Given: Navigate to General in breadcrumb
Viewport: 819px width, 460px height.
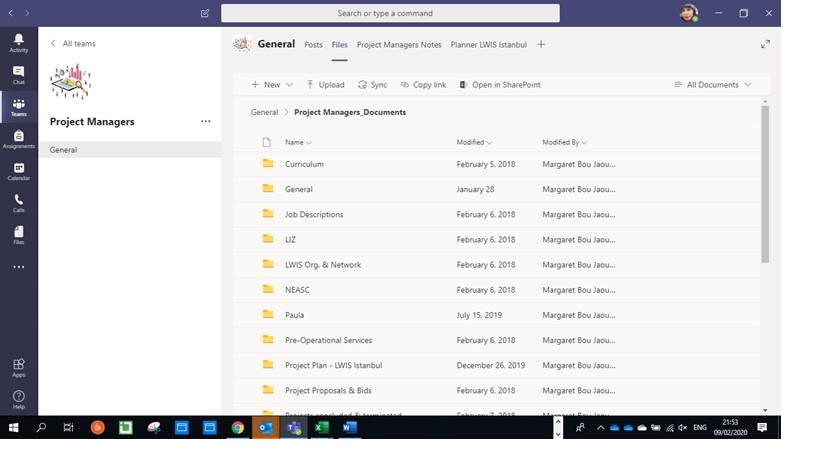Looking at the screenshot, I should tap(264, 112).
